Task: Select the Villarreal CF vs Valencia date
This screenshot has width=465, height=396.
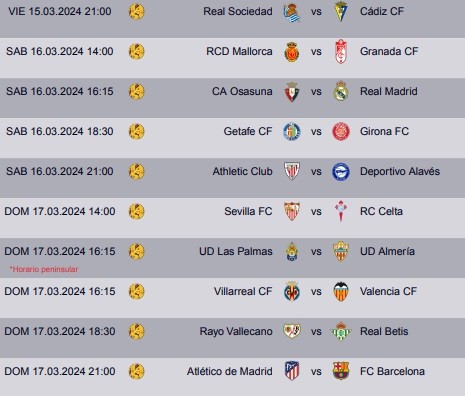Action: (x=60, y=291)
